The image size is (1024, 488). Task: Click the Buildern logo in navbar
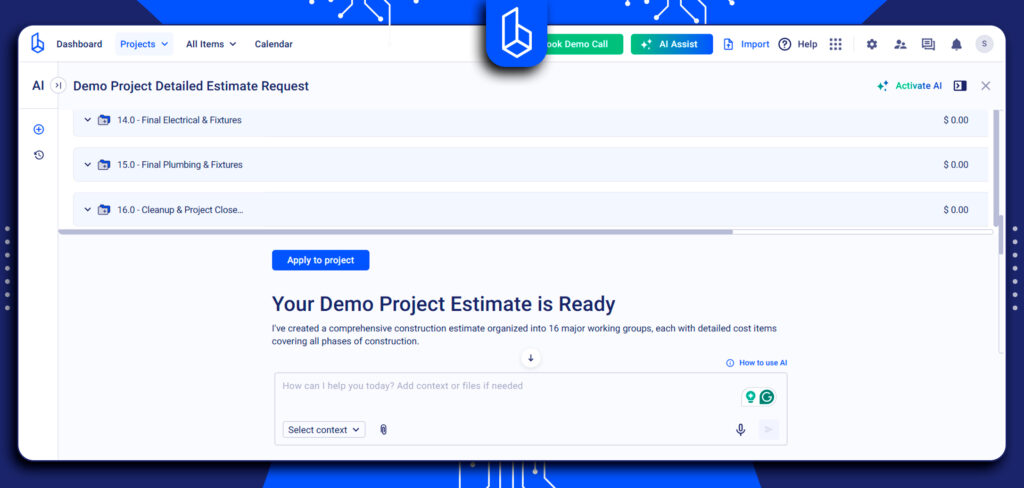pos(38,44)
